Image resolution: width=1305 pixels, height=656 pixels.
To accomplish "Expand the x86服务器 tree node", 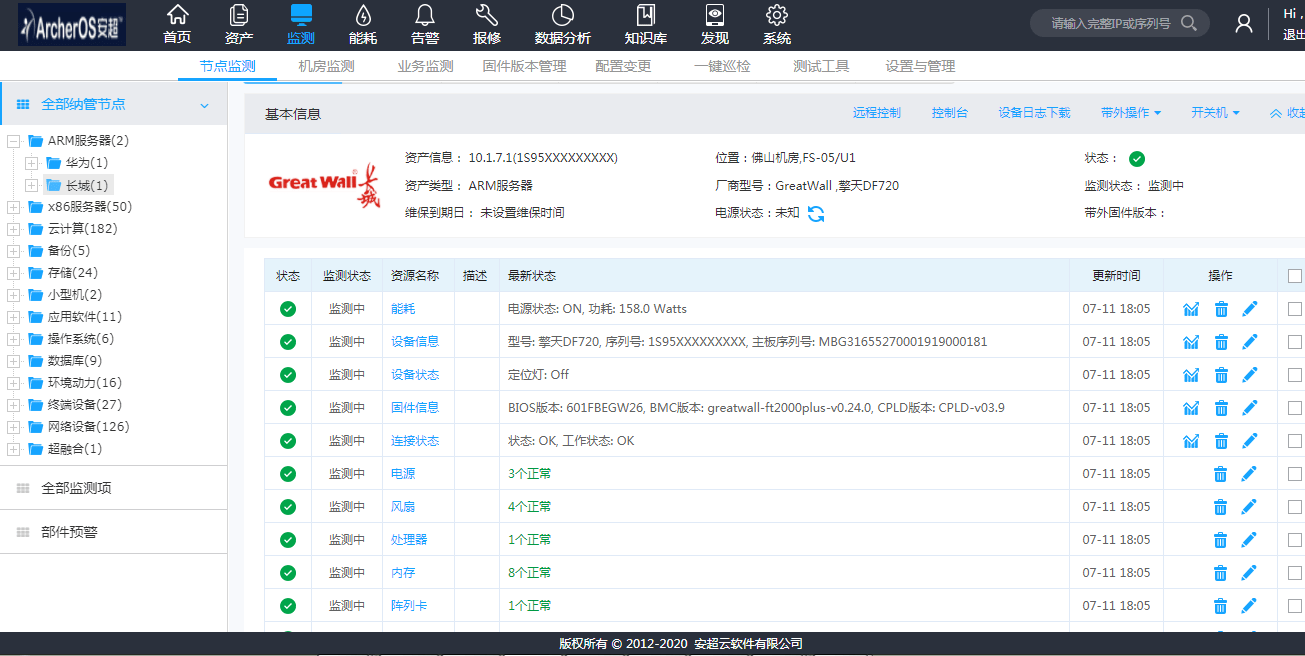I will coord(16,206).
